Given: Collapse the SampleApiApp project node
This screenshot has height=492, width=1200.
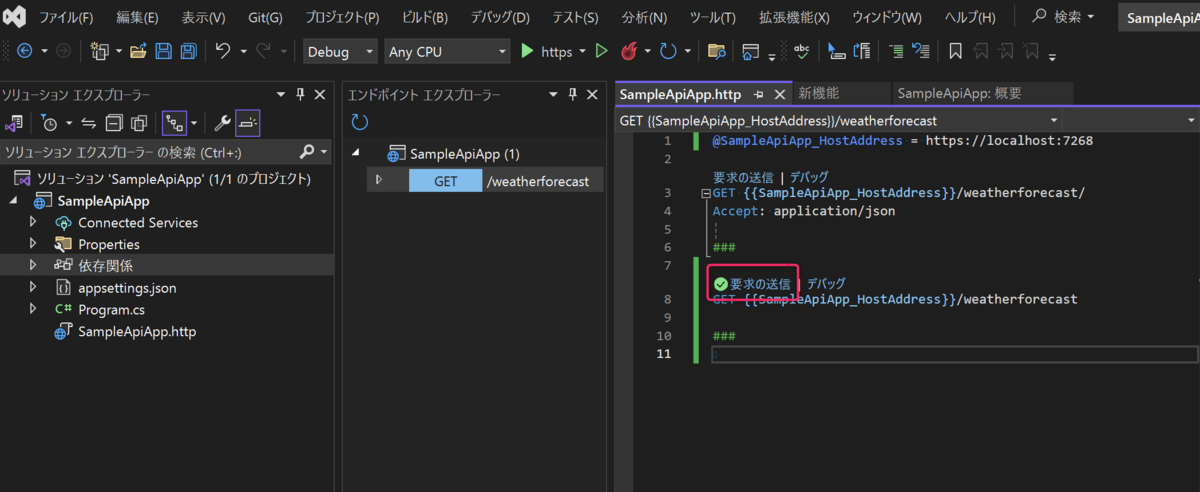Looking at the screenshot, I should click(x=14, y=201).
